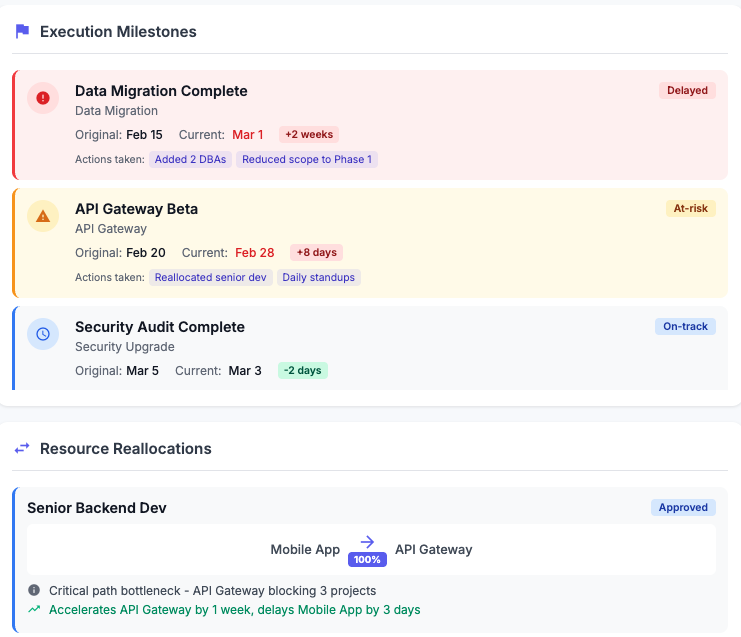
Task: Click the swap arrows icon beside Resource Reallocations
Action: (x=22, y=448)
